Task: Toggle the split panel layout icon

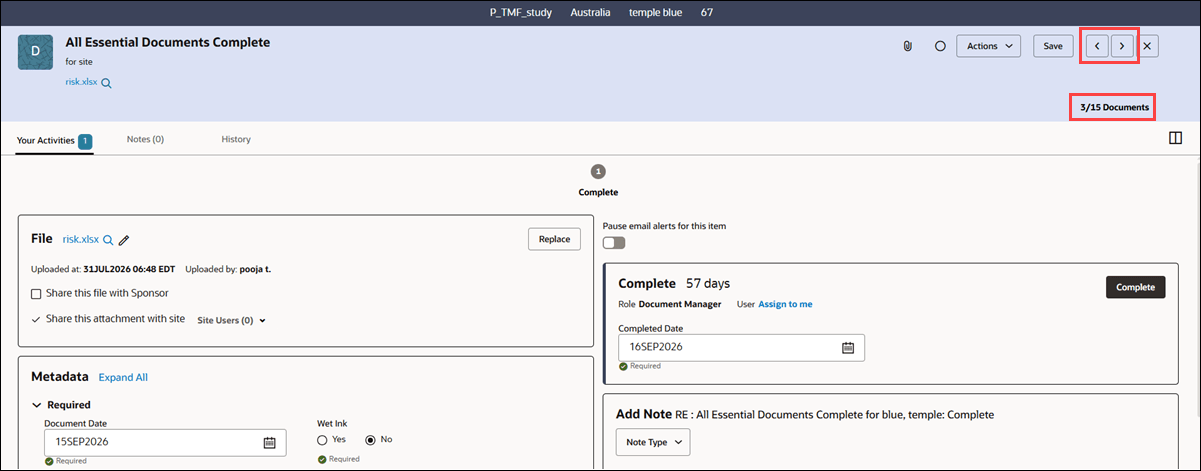Action: pyautogui.click(x=1175, y=139)
